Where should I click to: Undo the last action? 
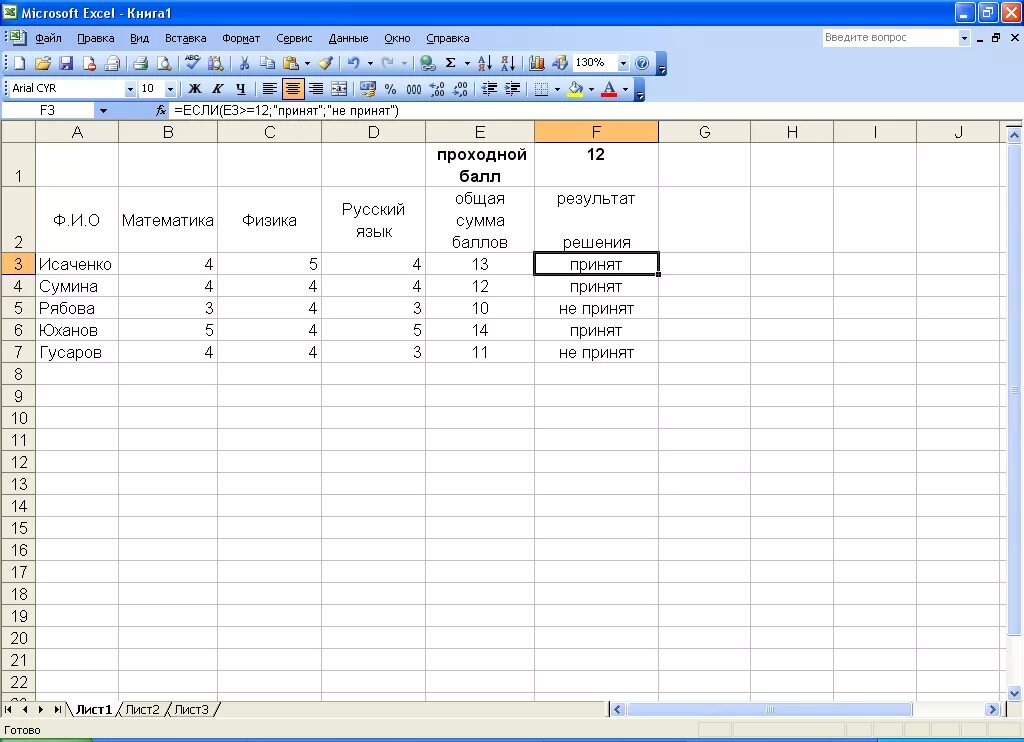353,63
